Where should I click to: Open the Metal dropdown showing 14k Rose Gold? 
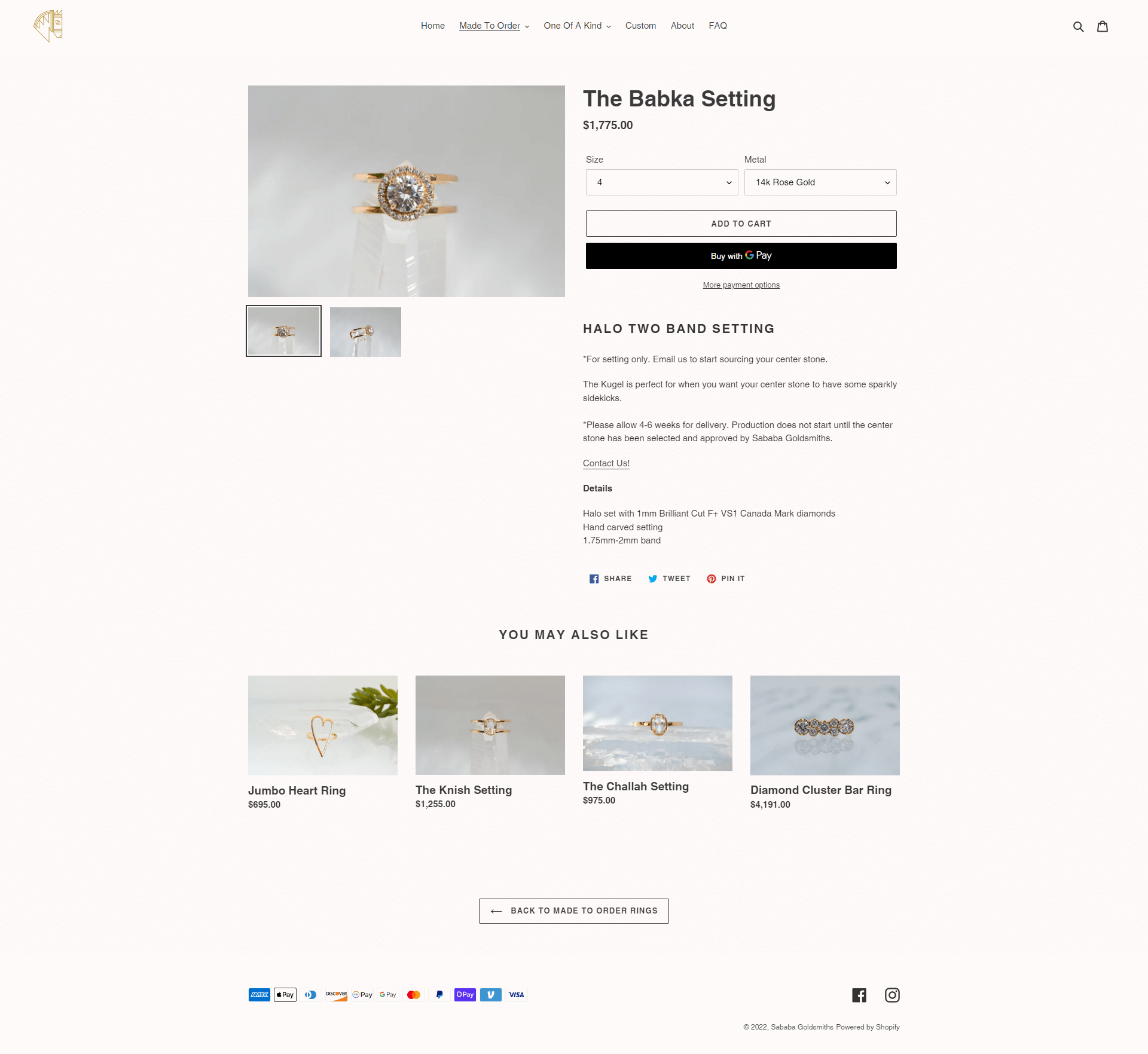point(820,182)
